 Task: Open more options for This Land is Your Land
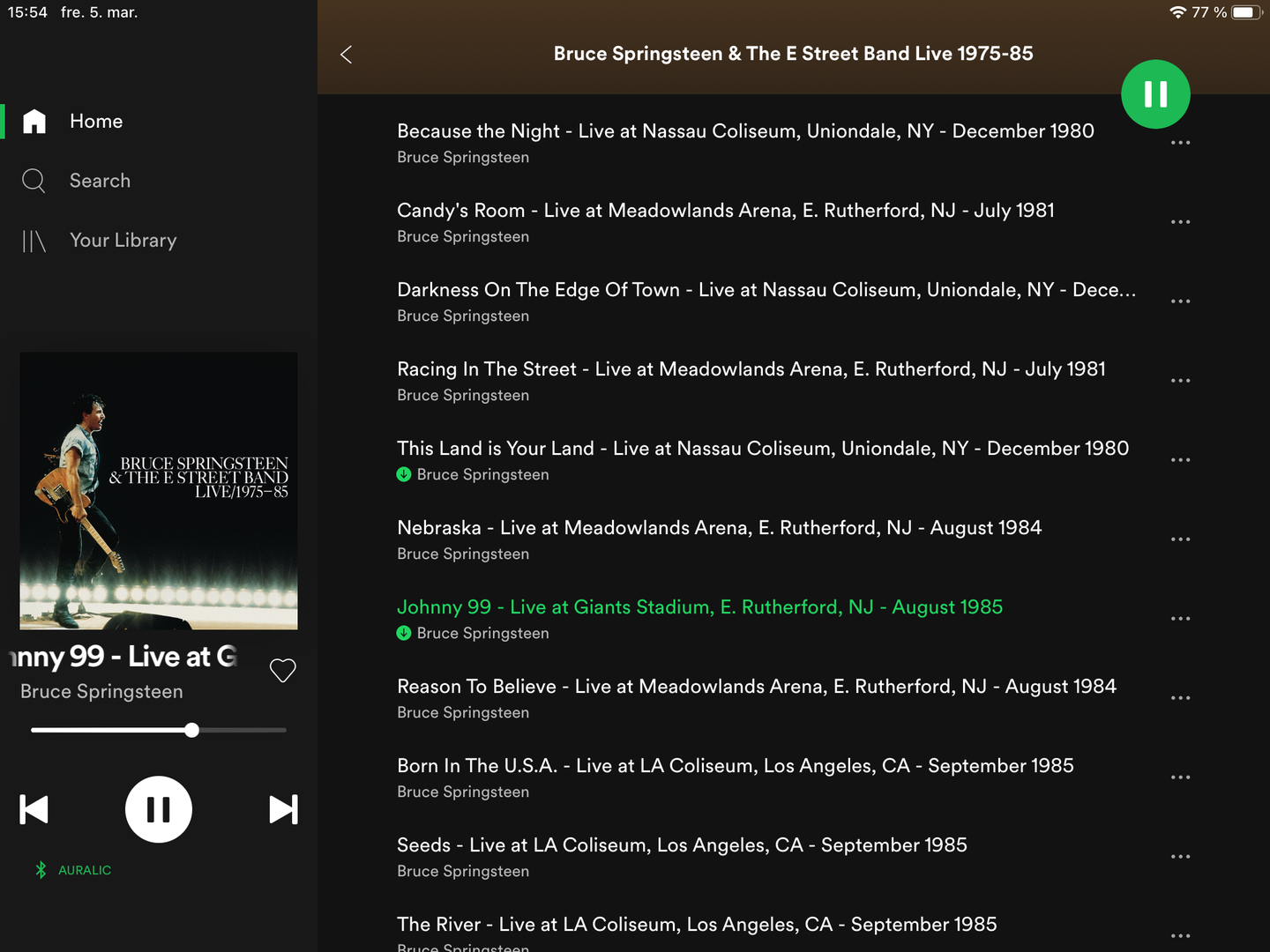[1180, 460]
